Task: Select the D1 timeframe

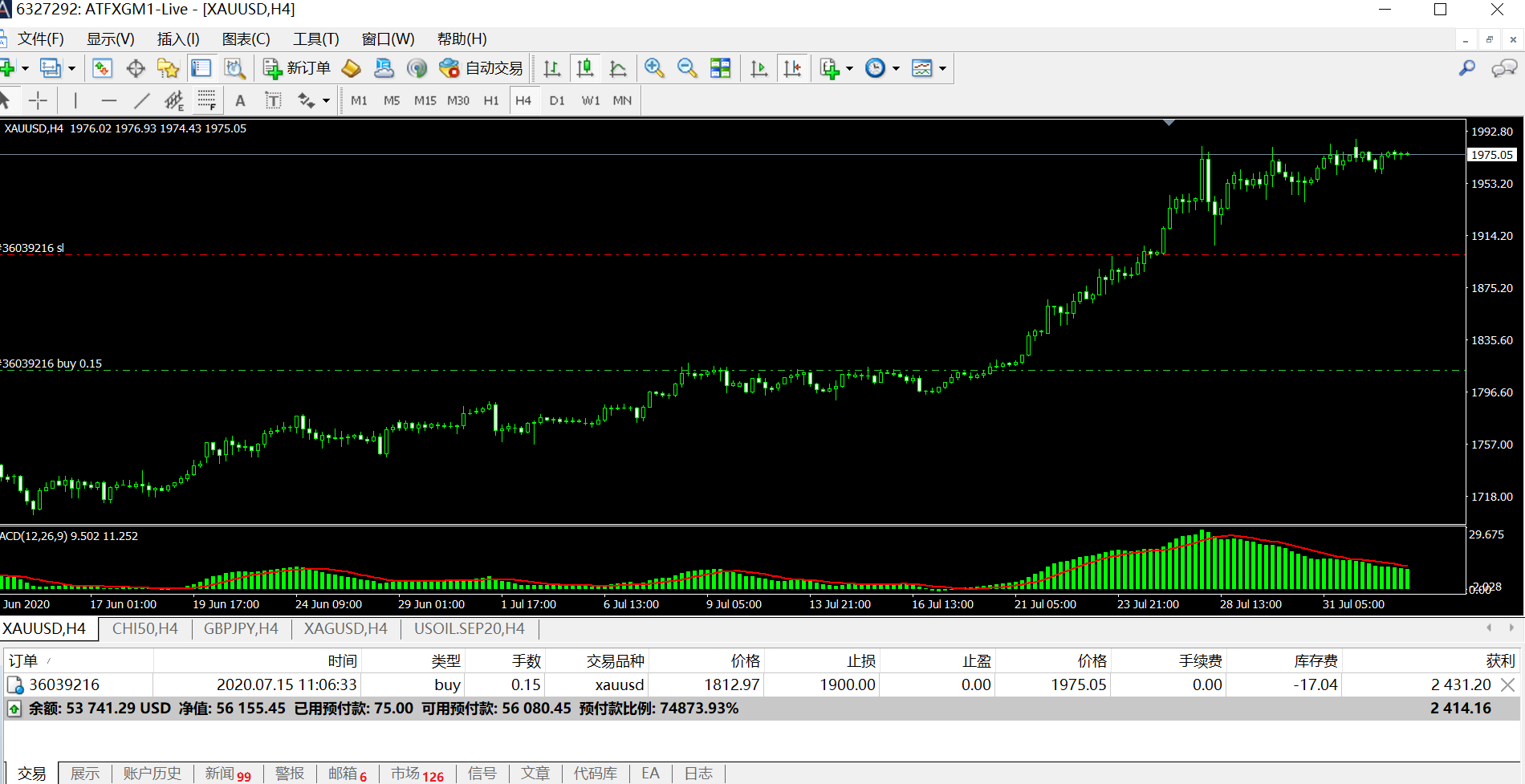Action: click(557, 100)
